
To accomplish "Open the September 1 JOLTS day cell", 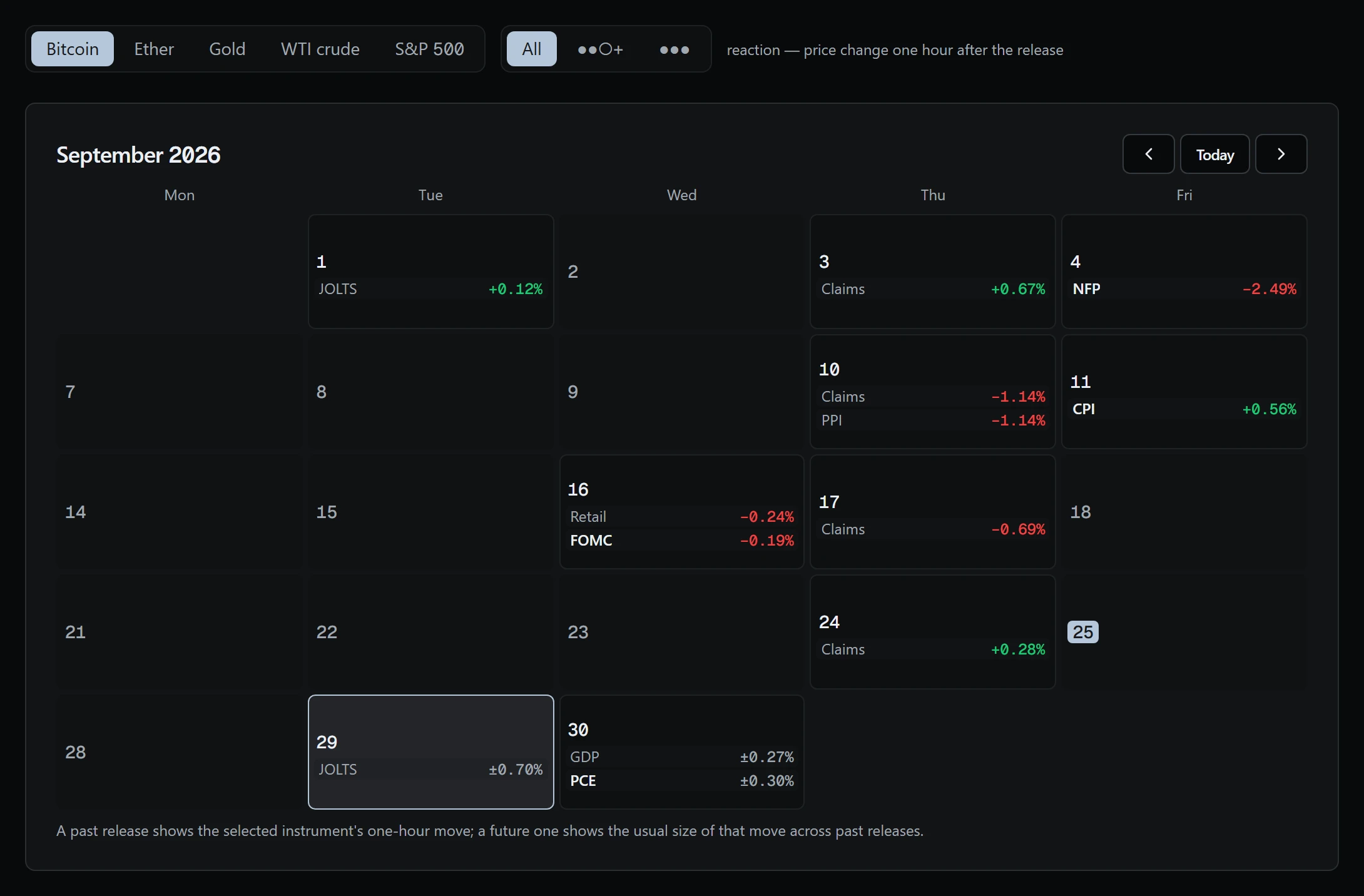I will pyautogui.click(x=431, y=272).
